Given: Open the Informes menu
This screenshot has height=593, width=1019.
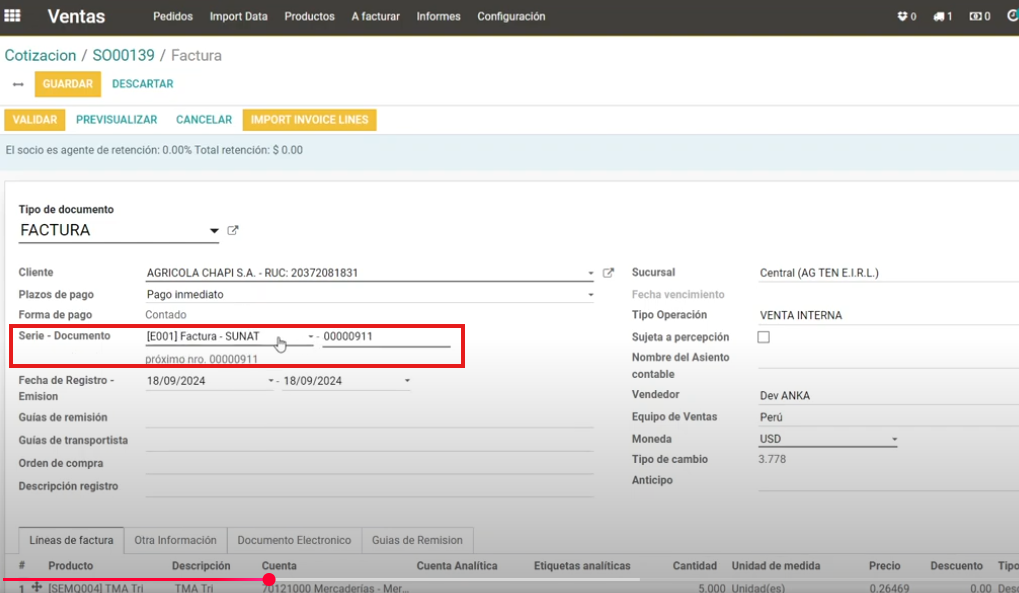Looking at the screenshot, I should pos(438,16).
